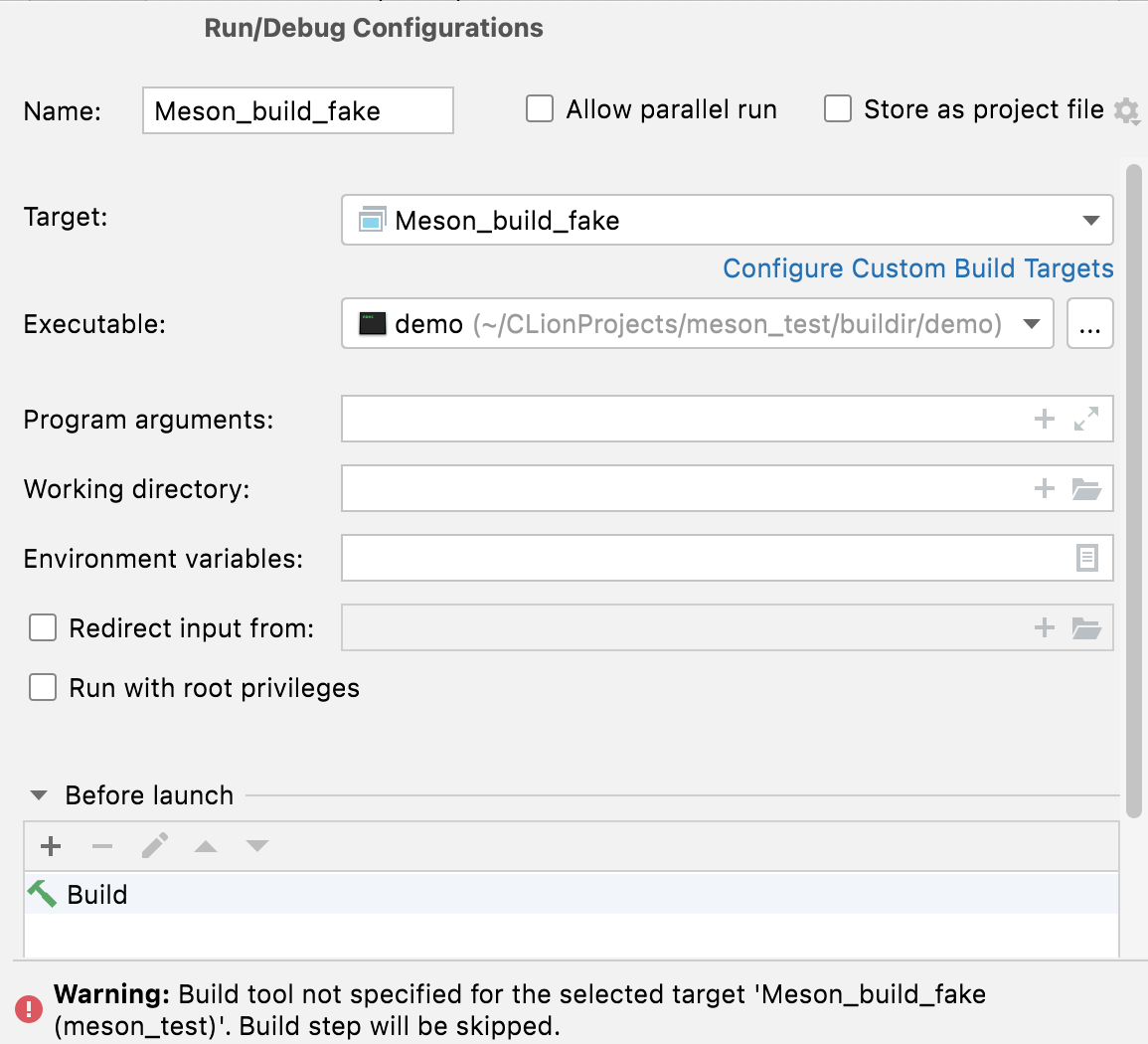Click inside the Name text field
The height and width of the screenshot is (1044, 1148).
pos(296,110)
